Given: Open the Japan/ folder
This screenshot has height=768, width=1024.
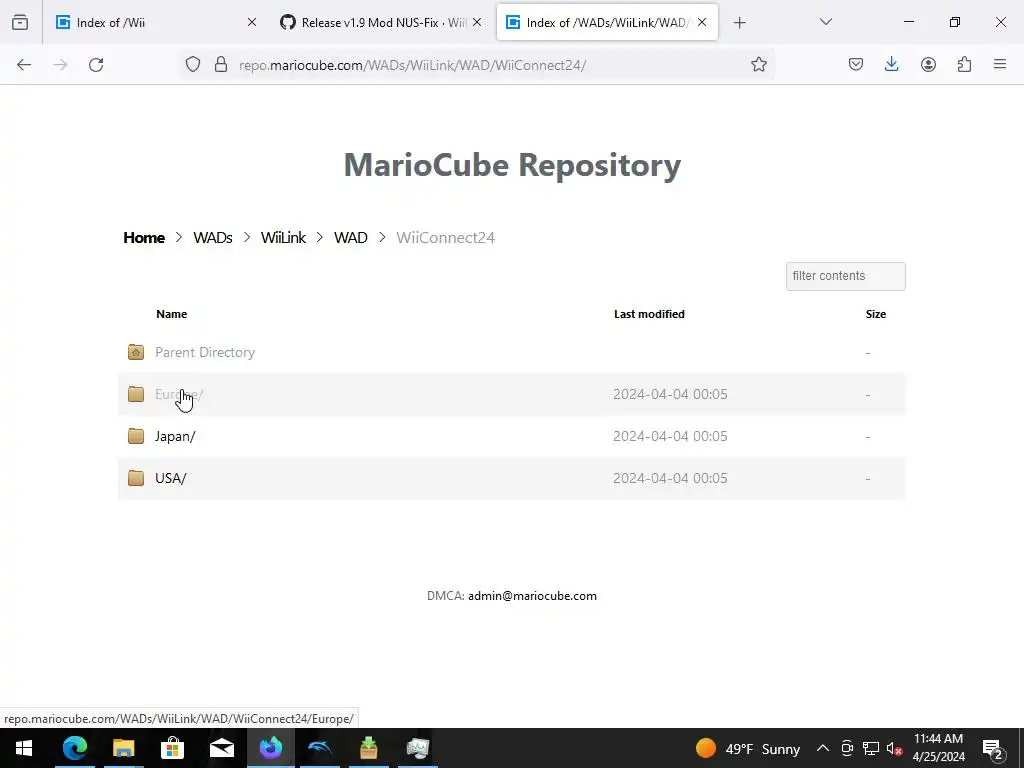Looking at the screenshot, I should coord(175,436).
